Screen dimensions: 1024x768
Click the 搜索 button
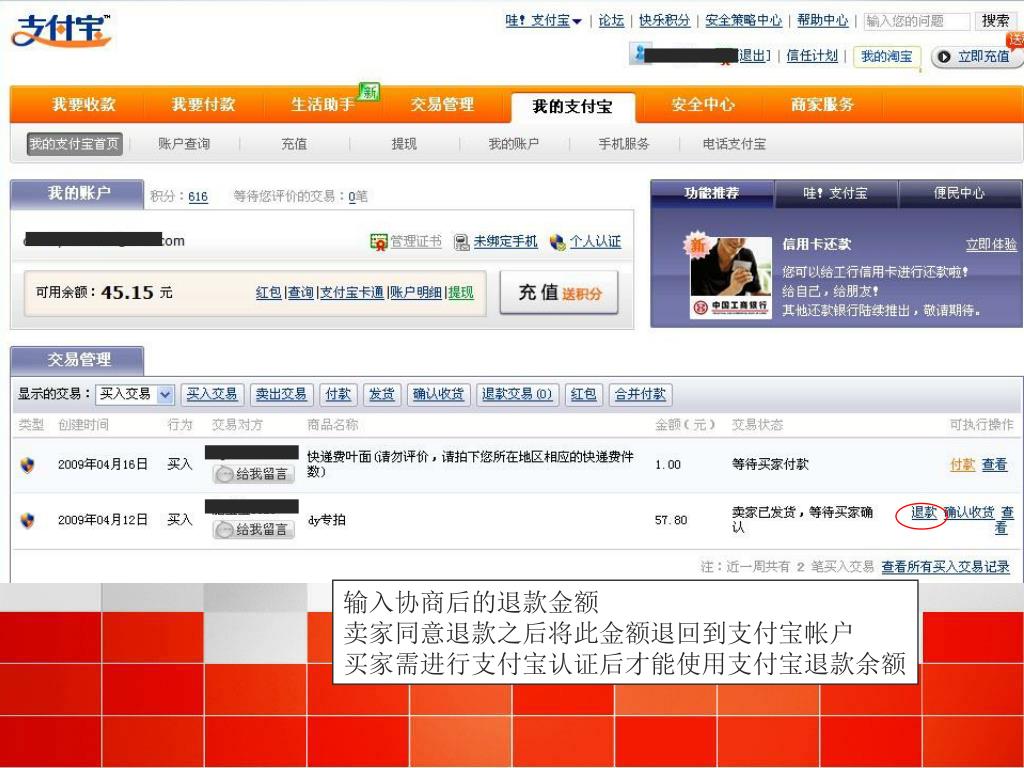point(995,21)
